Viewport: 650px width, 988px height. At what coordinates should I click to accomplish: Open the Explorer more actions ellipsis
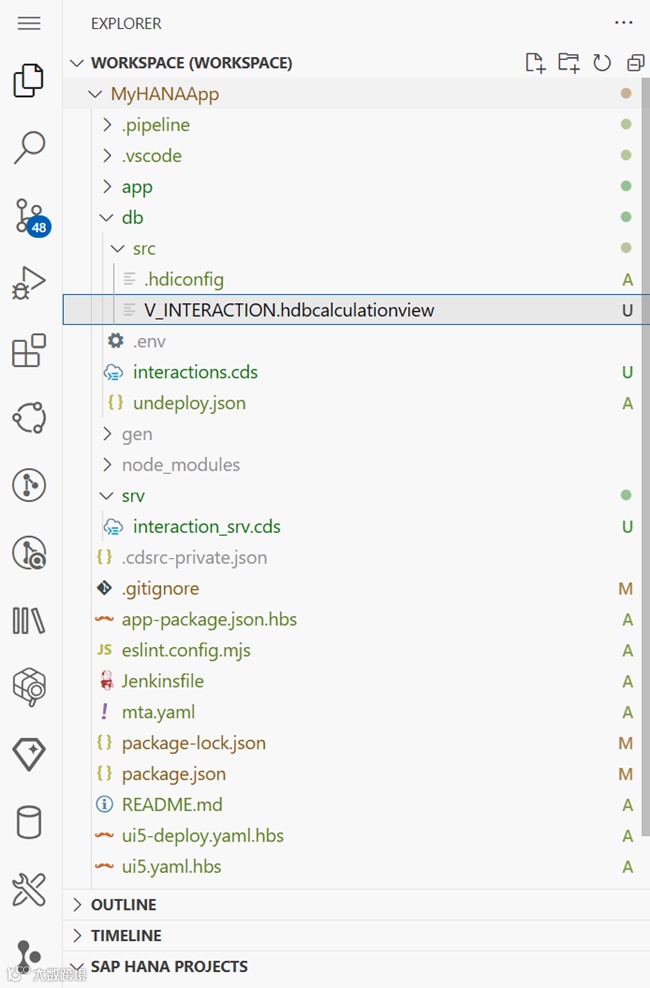624,23
